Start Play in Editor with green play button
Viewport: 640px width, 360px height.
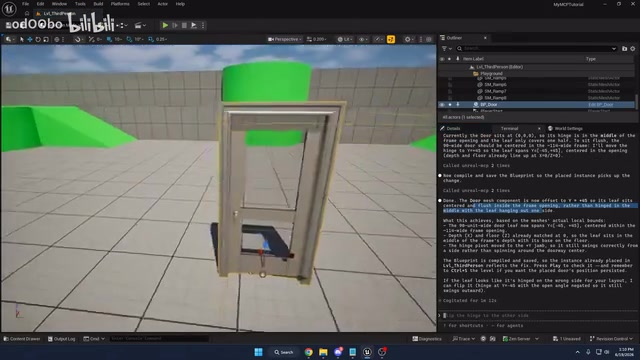(165, 25)
